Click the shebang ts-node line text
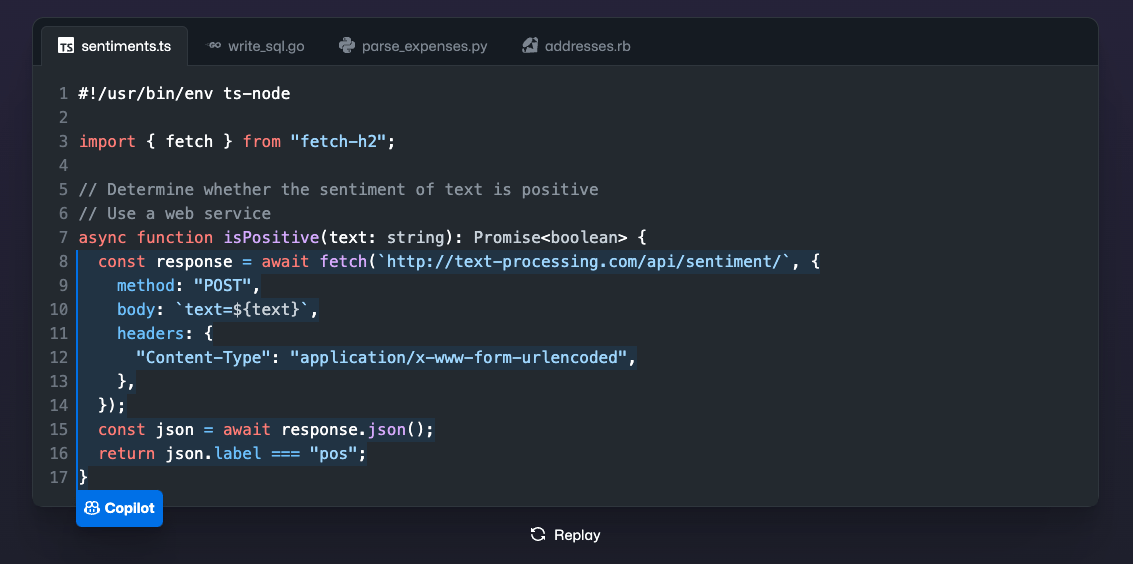 [x=184, y=93]
